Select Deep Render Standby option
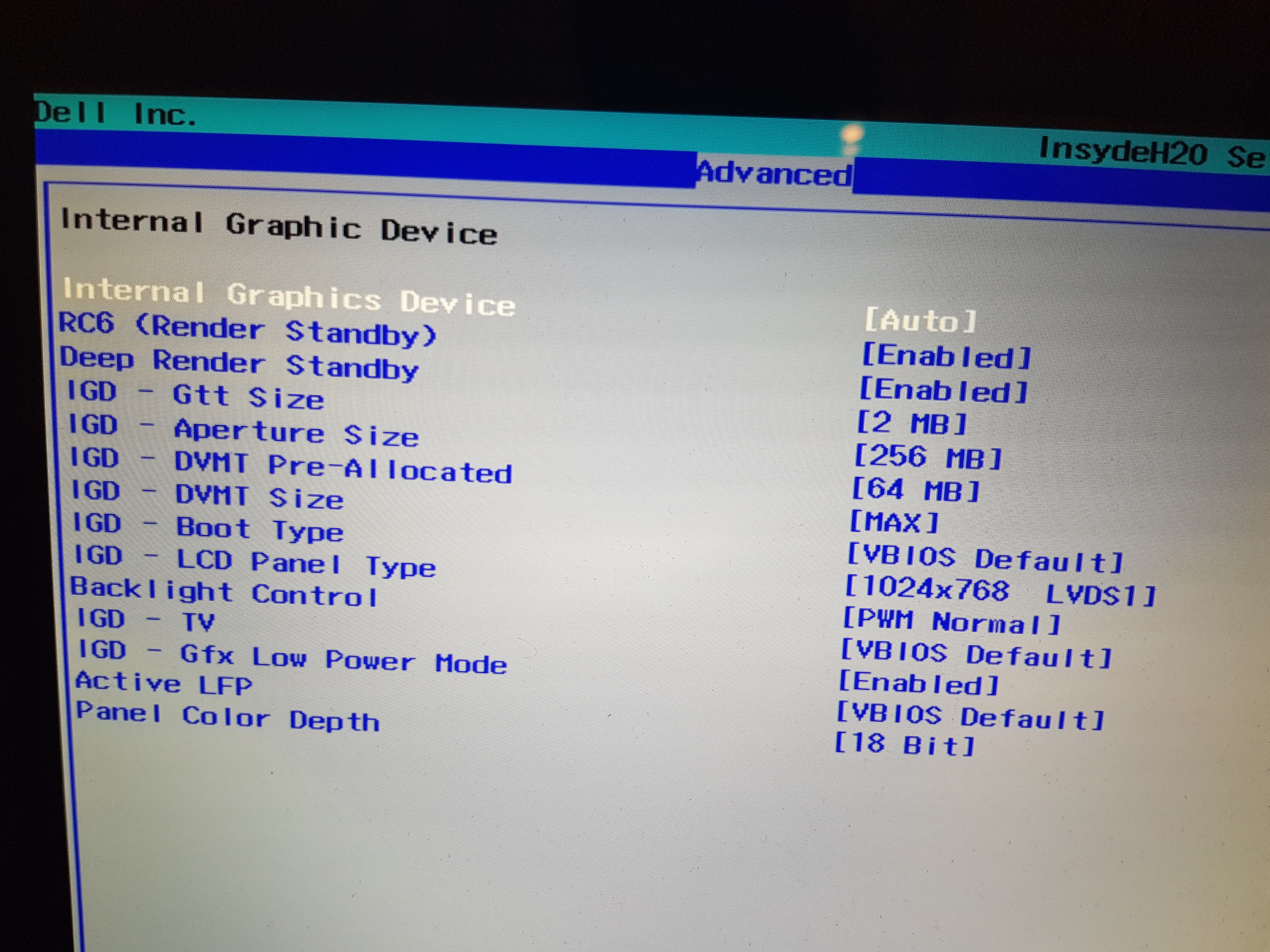Image resolution: width=1270 pixels, height=952 pixels. click(240, 364)
